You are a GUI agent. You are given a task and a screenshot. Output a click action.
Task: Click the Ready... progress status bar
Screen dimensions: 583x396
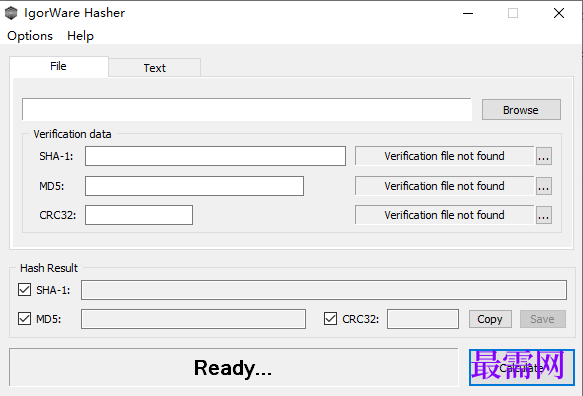233,367
